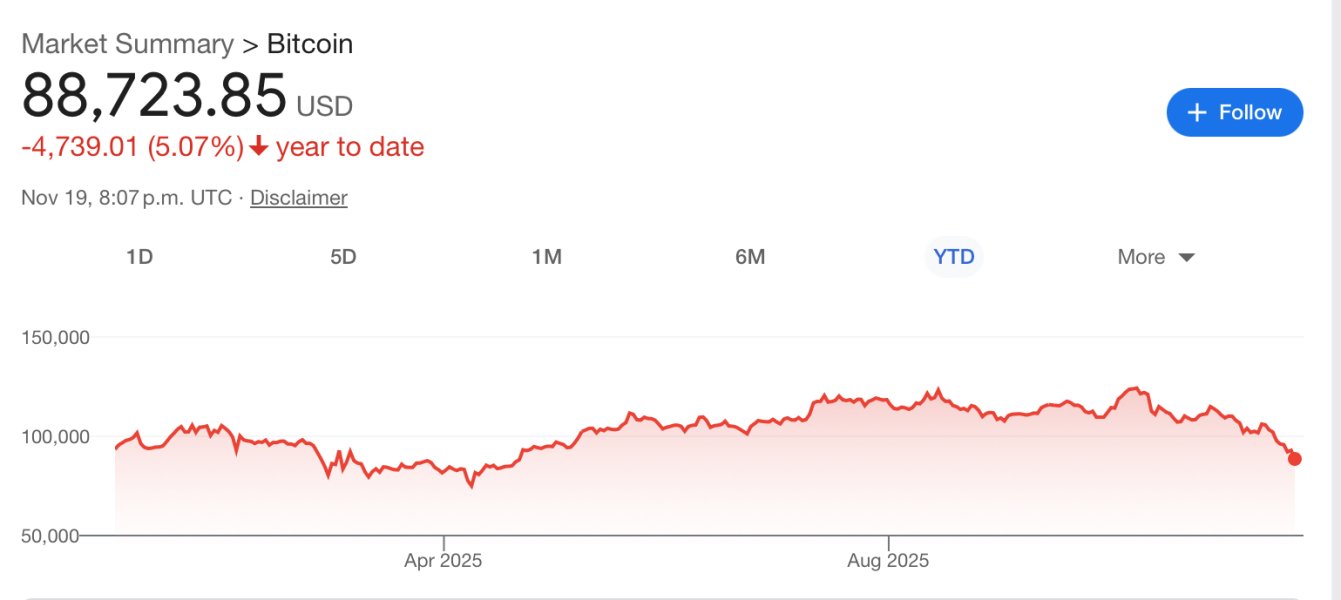Choose the 6M time range
1341x600 pixels.
(750, 257)
